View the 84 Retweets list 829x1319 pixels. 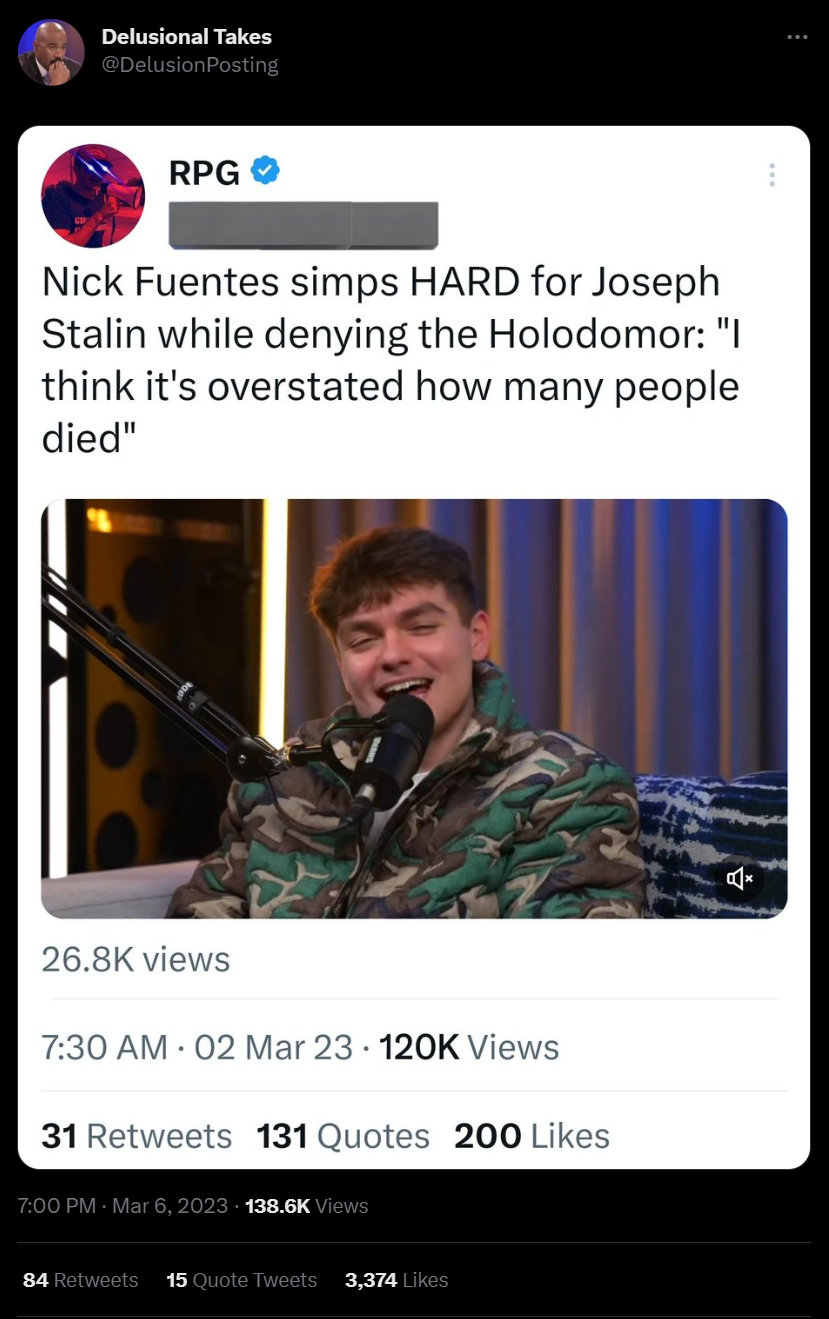(x=80, y=1280)
